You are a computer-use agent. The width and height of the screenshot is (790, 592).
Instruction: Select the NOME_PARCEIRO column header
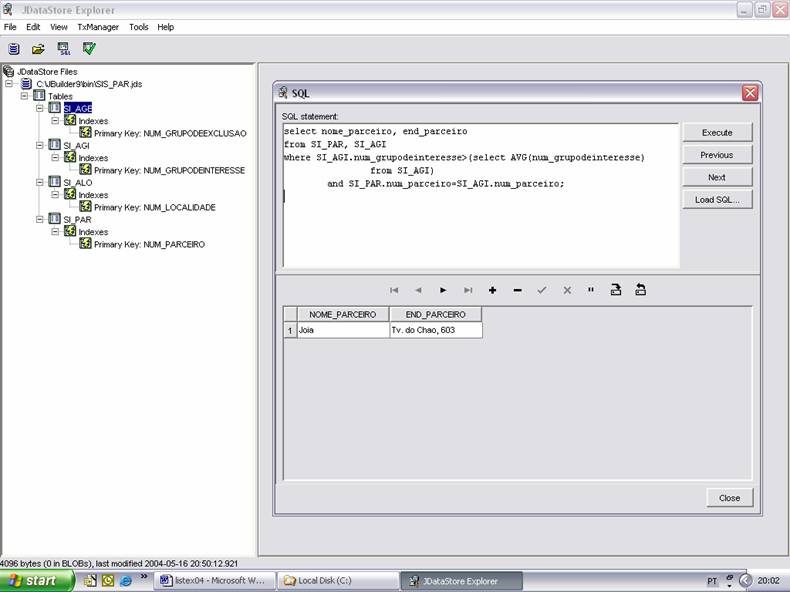click(343, 314)
